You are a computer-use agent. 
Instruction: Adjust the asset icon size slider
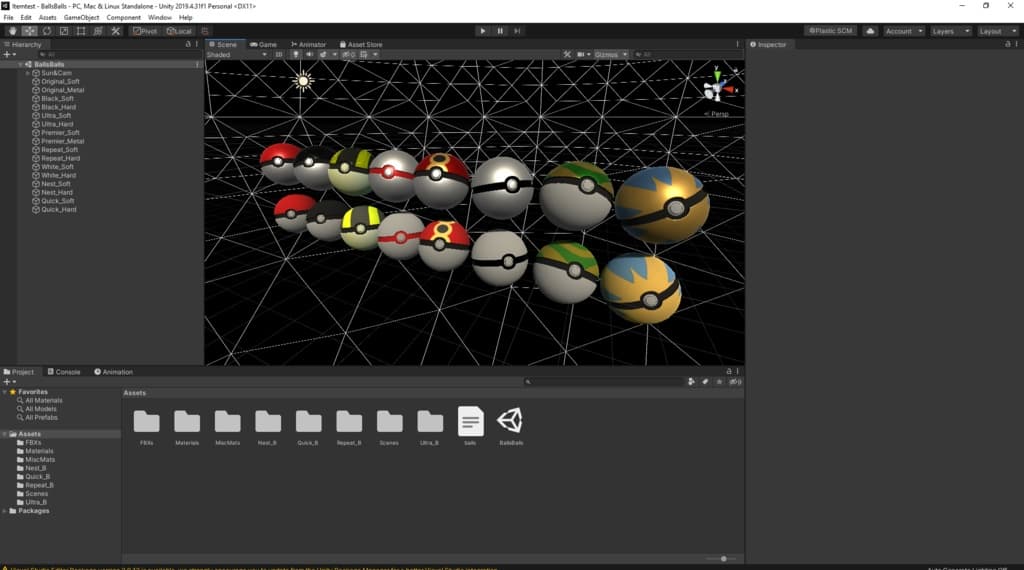click(722, 558)
